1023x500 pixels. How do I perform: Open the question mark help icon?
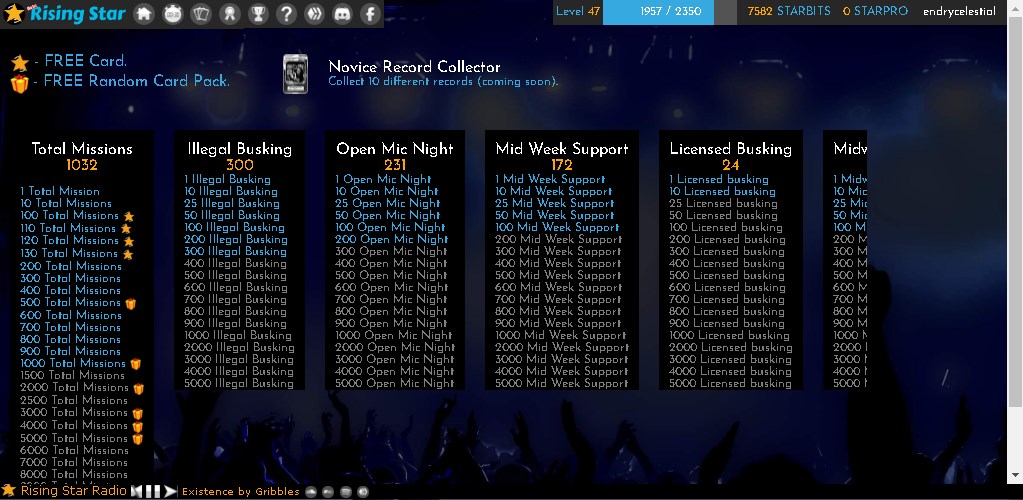coord(286,14)
